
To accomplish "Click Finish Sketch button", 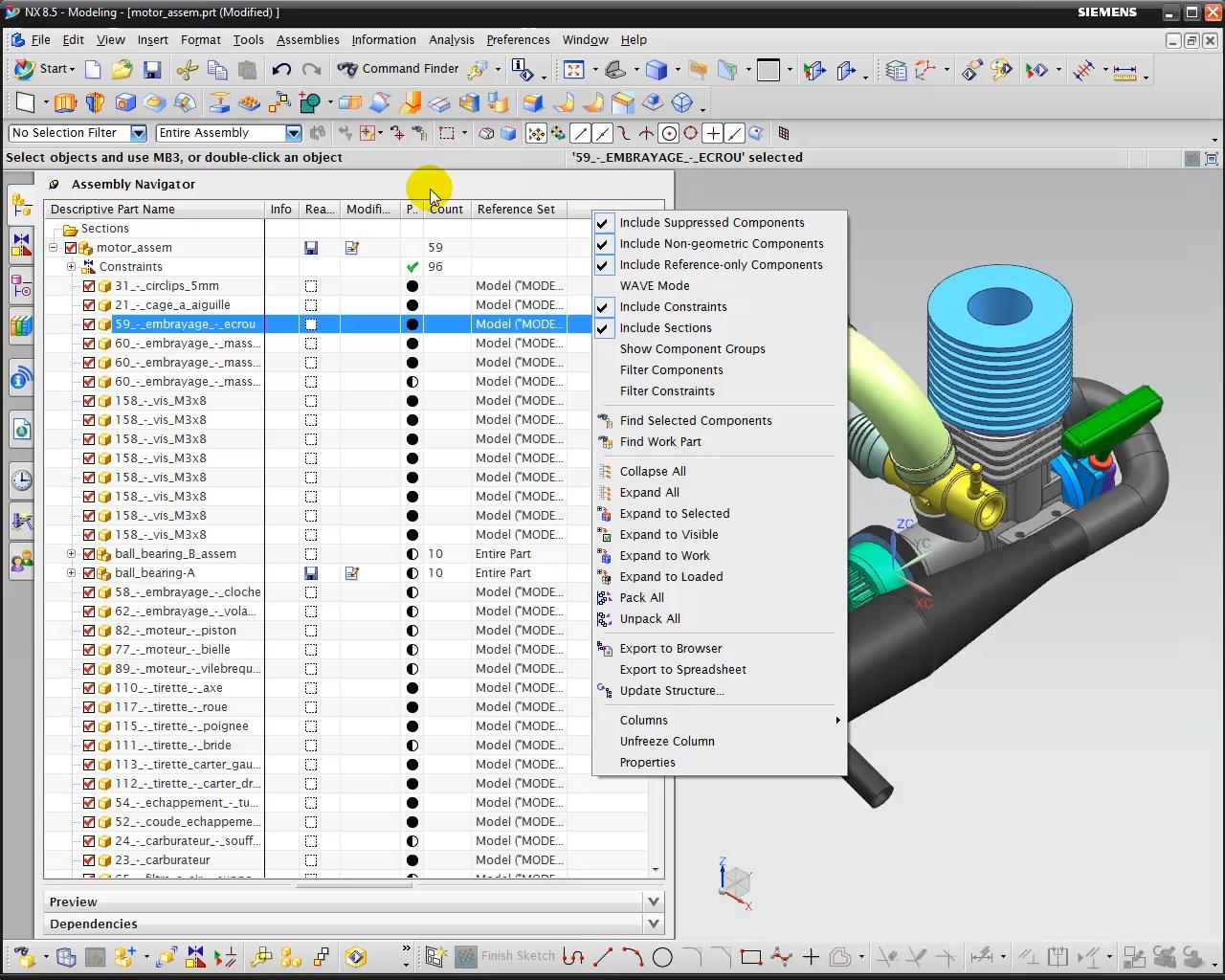I will (505, 956).
